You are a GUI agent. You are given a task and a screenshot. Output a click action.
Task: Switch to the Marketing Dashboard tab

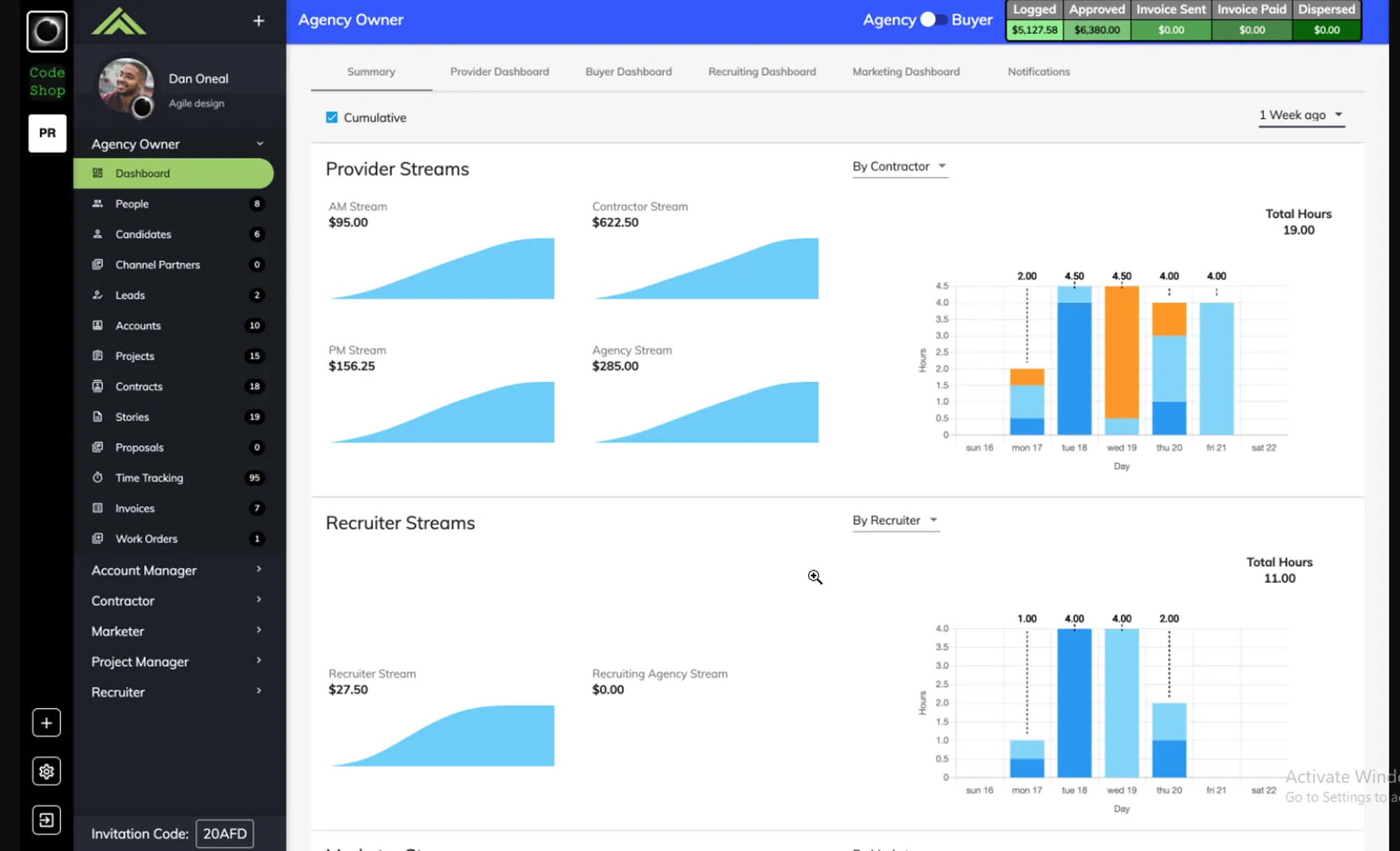click(906, 72)
